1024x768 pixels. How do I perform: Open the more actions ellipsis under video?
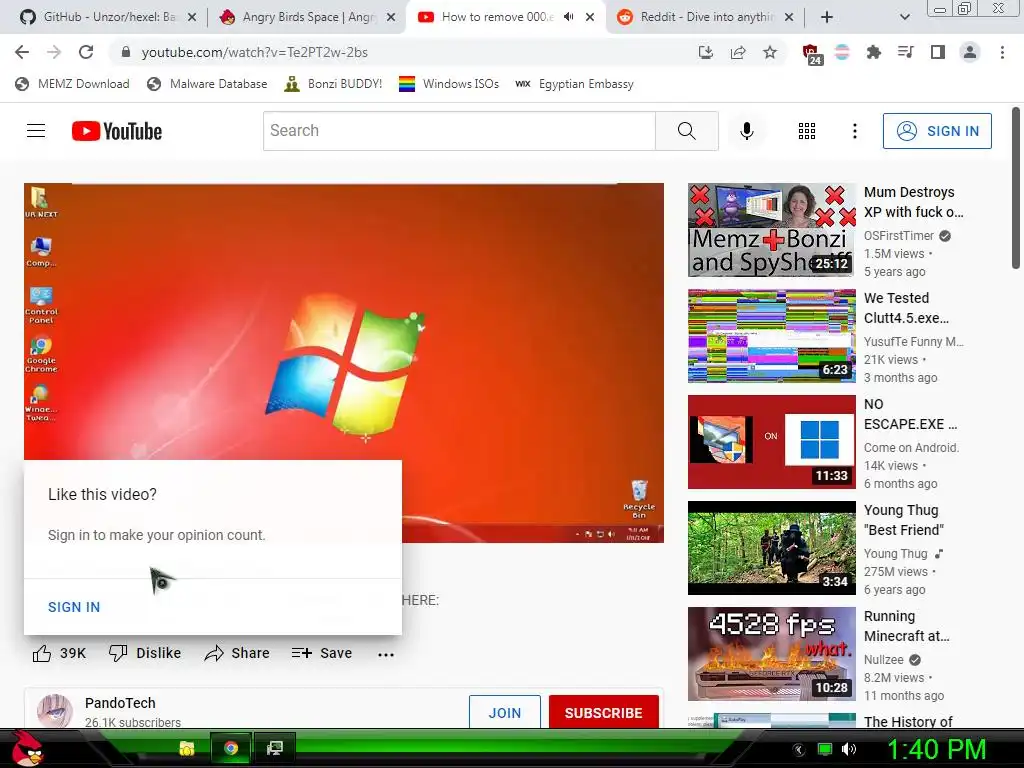point(386,654)
